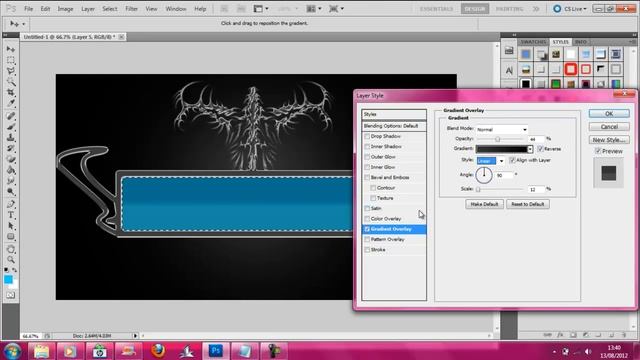The width and height of the screenshot is (640, 360).
Task: Click the taskbar volume icon
Action: tap(588, 351)
